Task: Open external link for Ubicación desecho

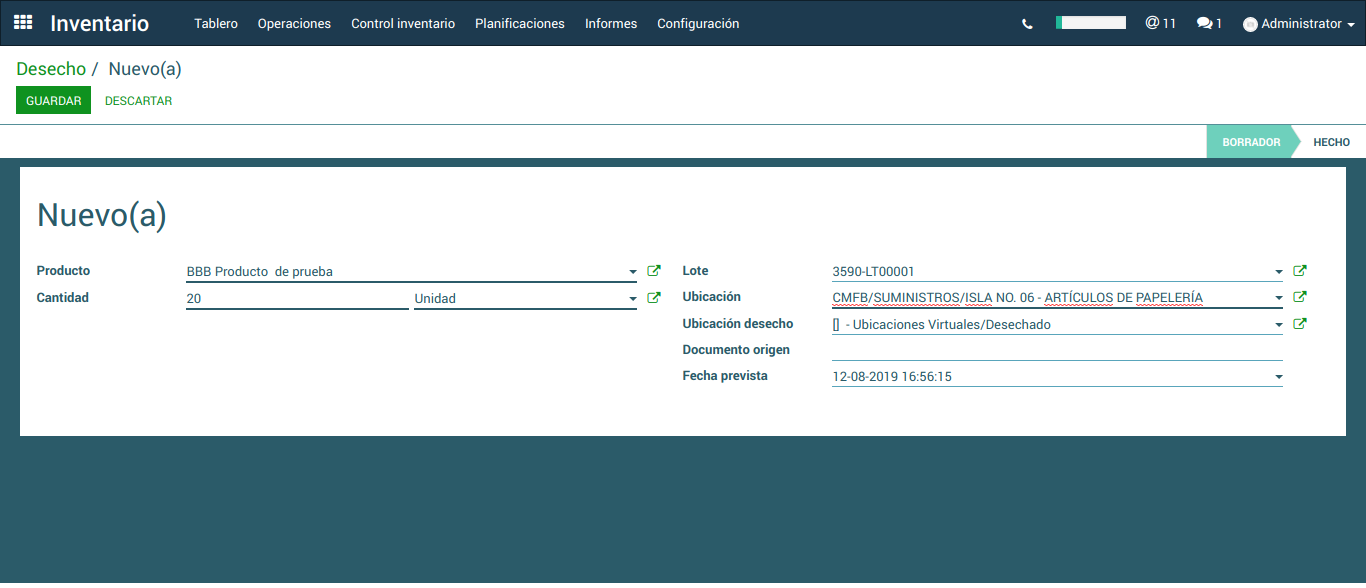Action: tap(1300, 324)
